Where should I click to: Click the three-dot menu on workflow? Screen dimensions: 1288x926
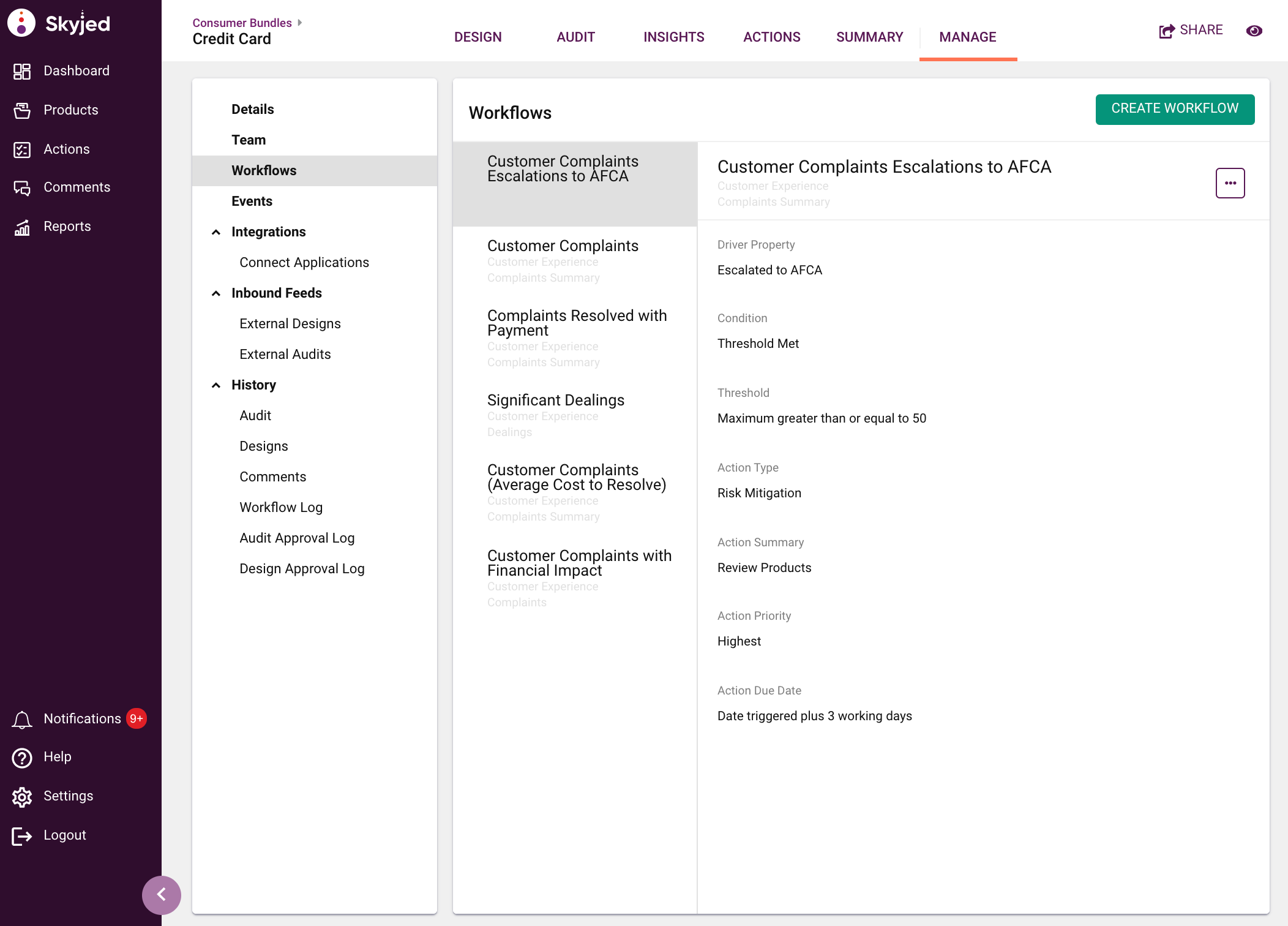[x=1231, y=183]
